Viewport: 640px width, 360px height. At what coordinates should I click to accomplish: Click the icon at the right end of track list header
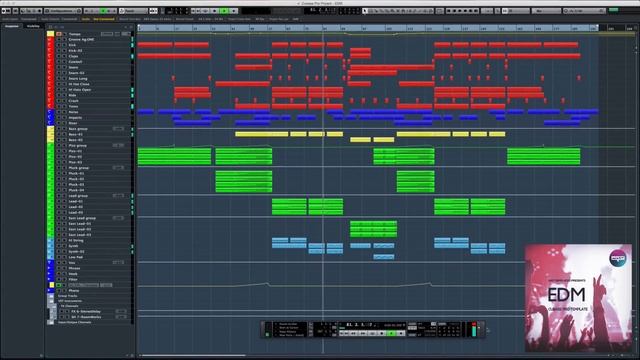click(131, 27)
